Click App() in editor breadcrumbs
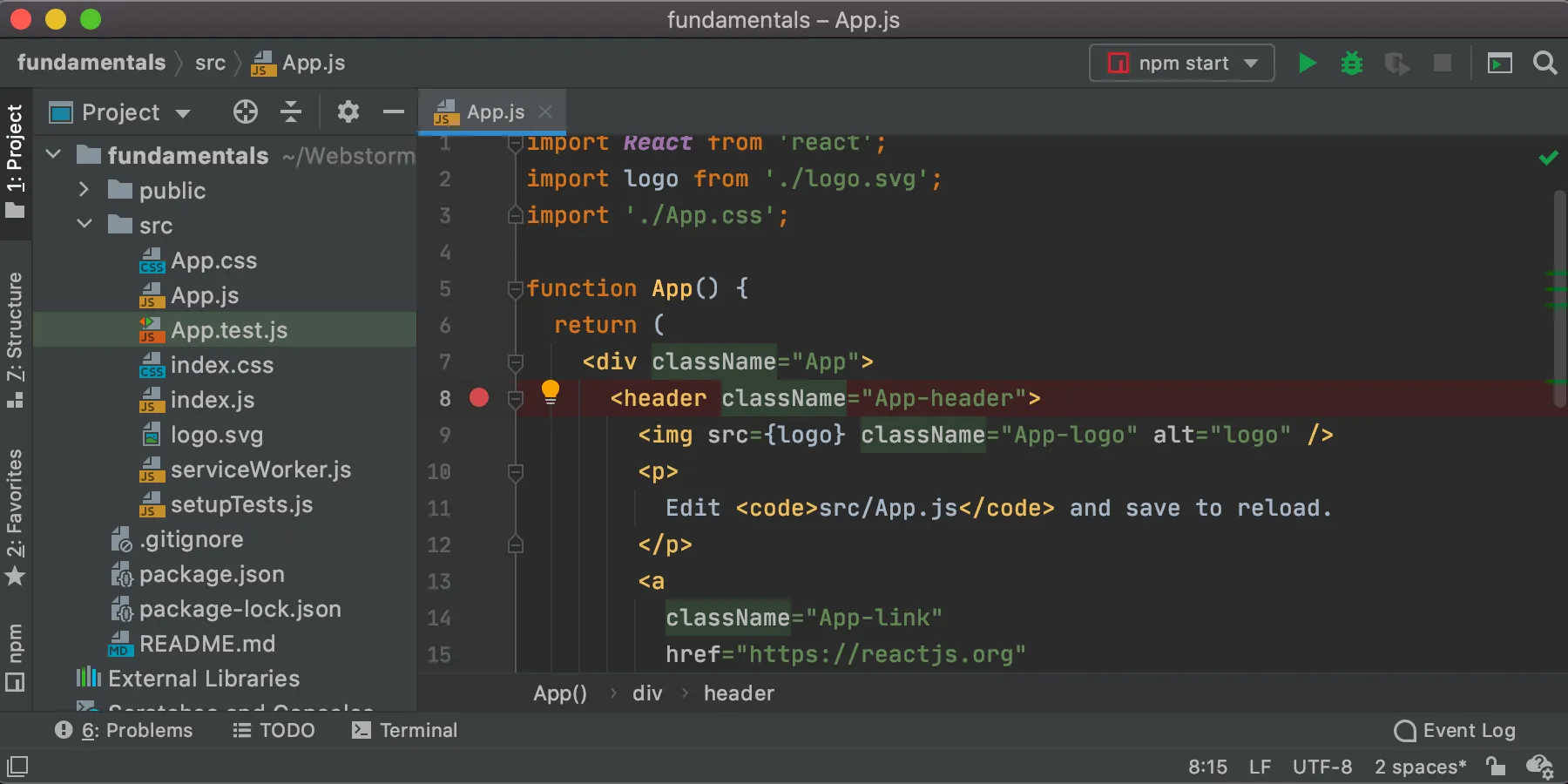1568x784 pixels. coord(560,693)
